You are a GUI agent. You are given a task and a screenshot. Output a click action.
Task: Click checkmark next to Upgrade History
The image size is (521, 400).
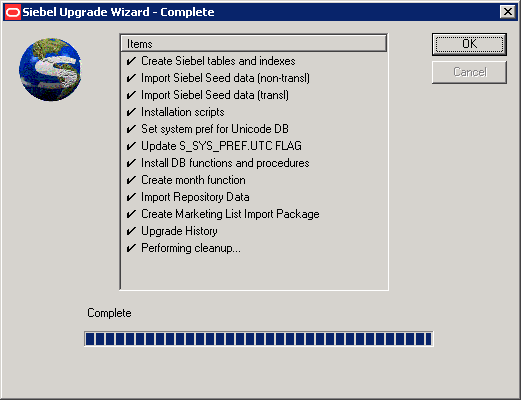point(131,231)
